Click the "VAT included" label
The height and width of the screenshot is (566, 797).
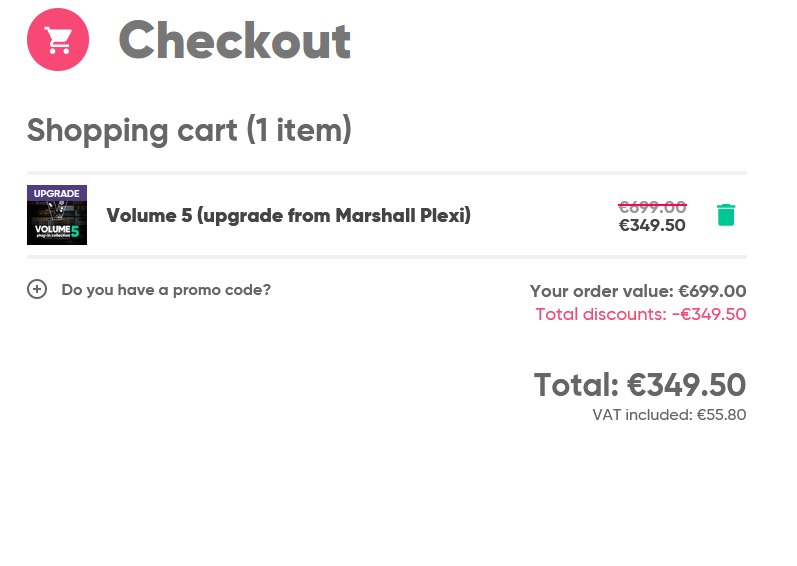[640, 415]
